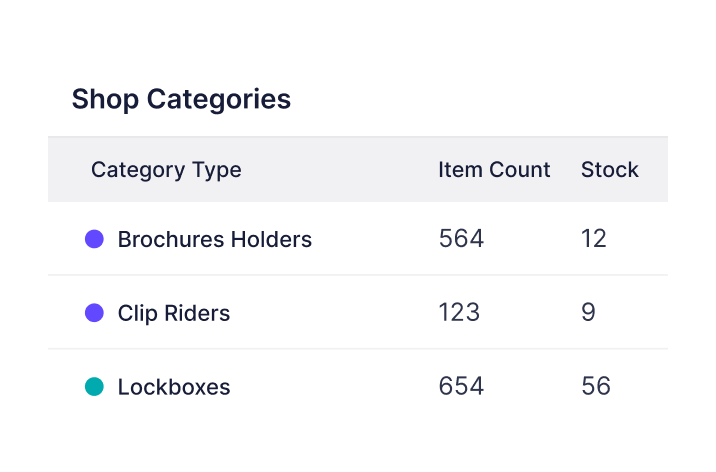The width and height of the screenshot is (716, 472).
Task: Click the purple dot beside Brochures Holders
Action: (94, 239)
